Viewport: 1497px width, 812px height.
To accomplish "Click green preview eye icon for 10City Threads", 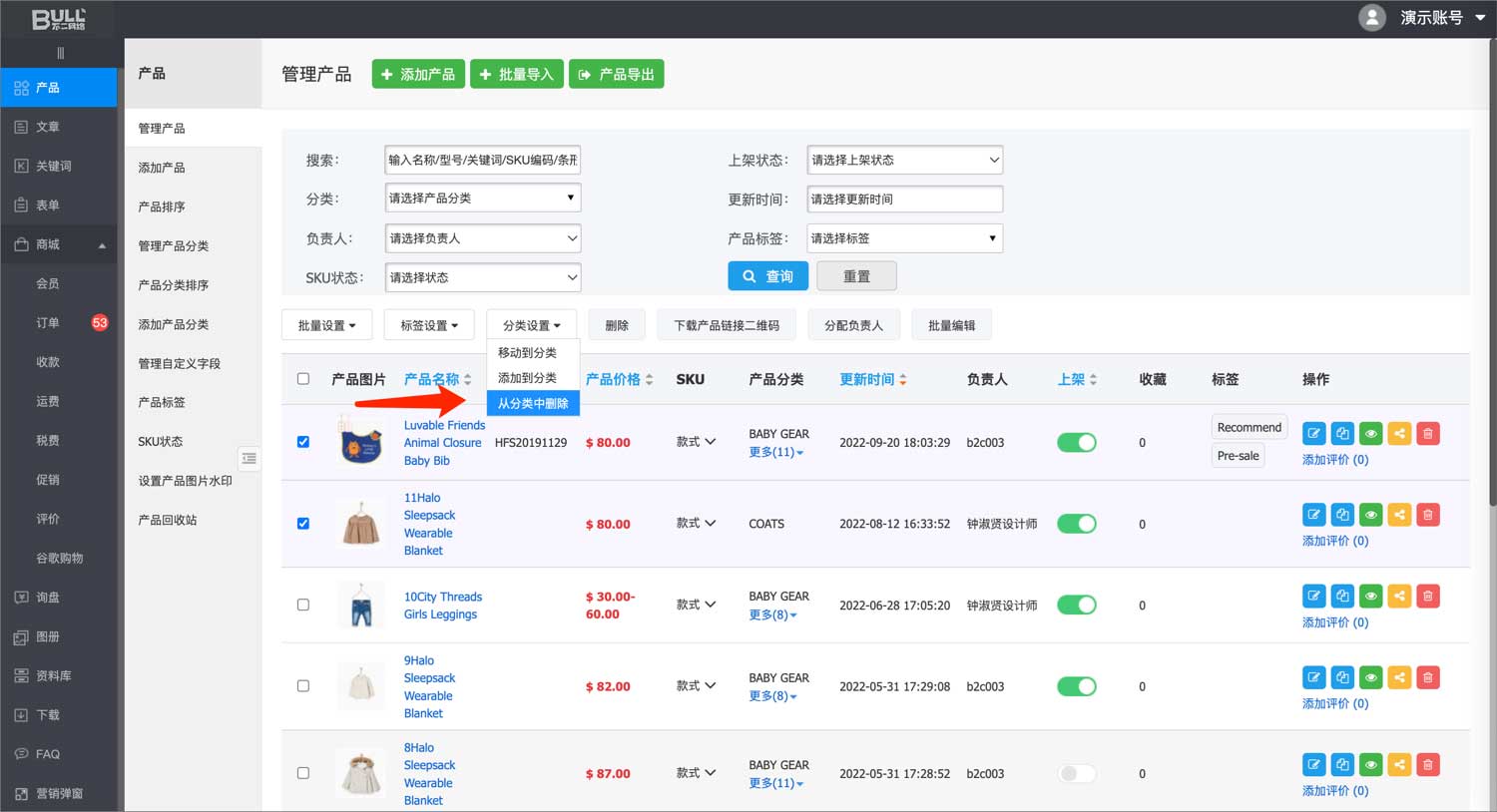I will [x=1371, y=597].
